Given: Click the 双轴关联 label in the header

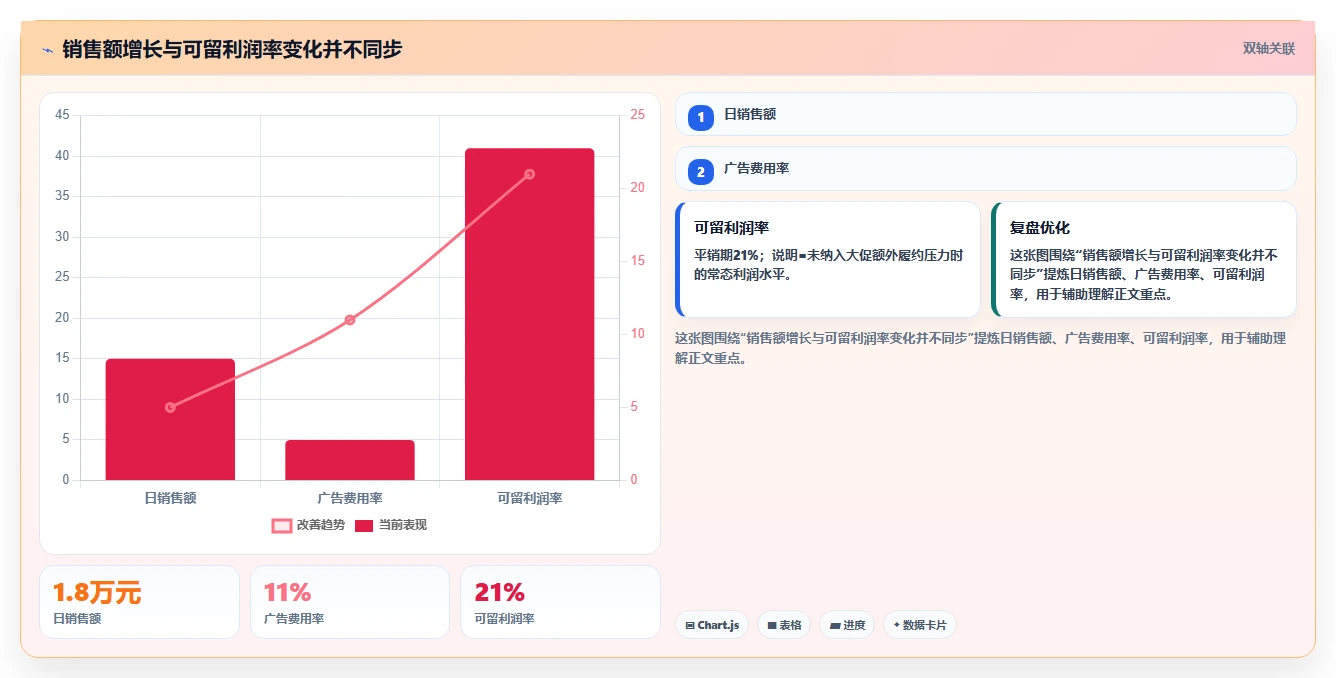Looking at the screenshot, I should [1269, 49].
